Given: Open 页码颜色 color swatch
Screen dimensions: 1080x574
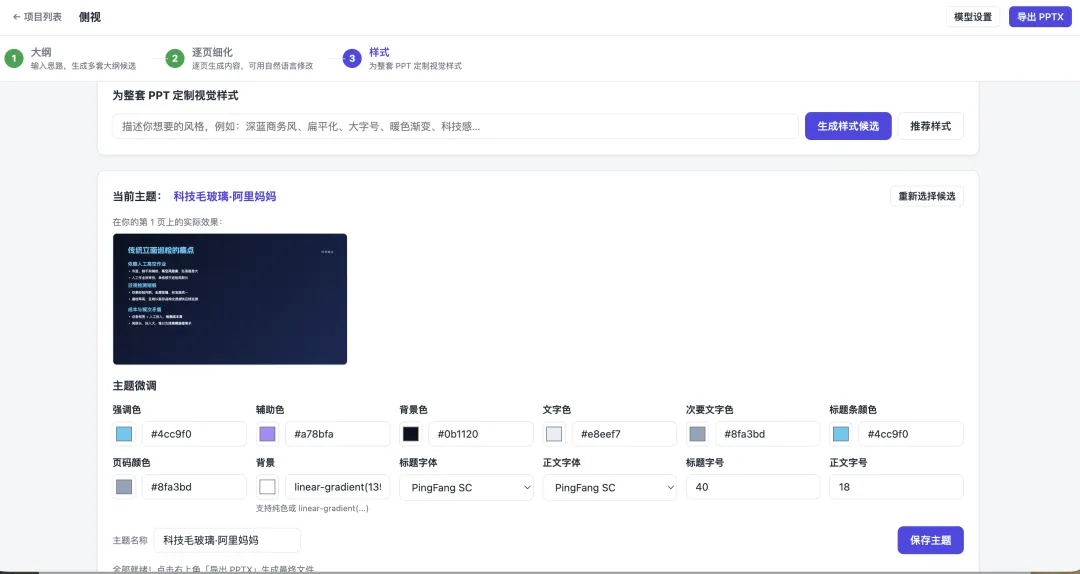Looking at the screenshot, I should tap(124, 487).
